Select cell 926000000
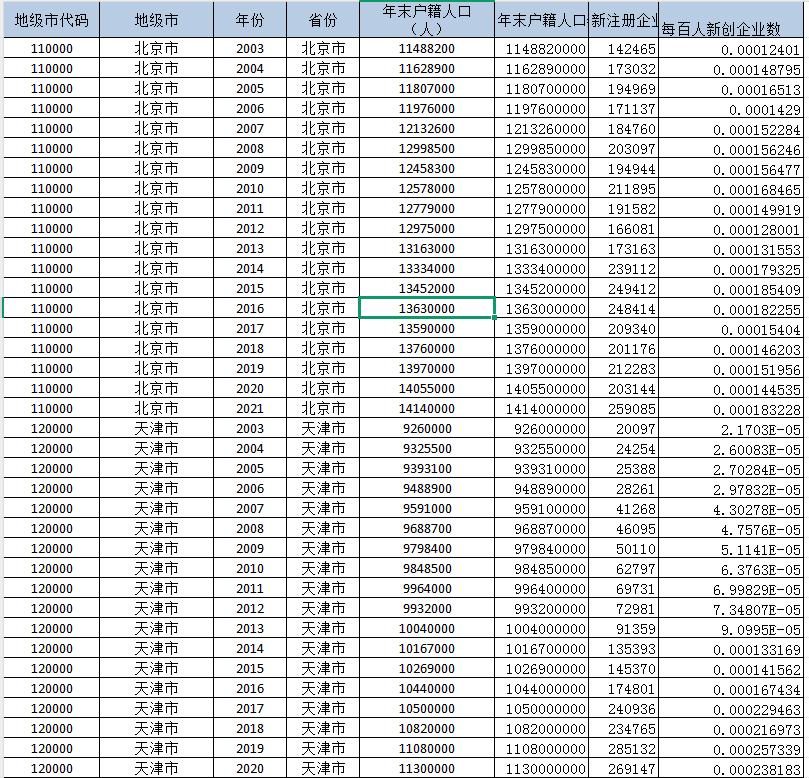This screenshot has height=778, width=809. pos(541,429)
